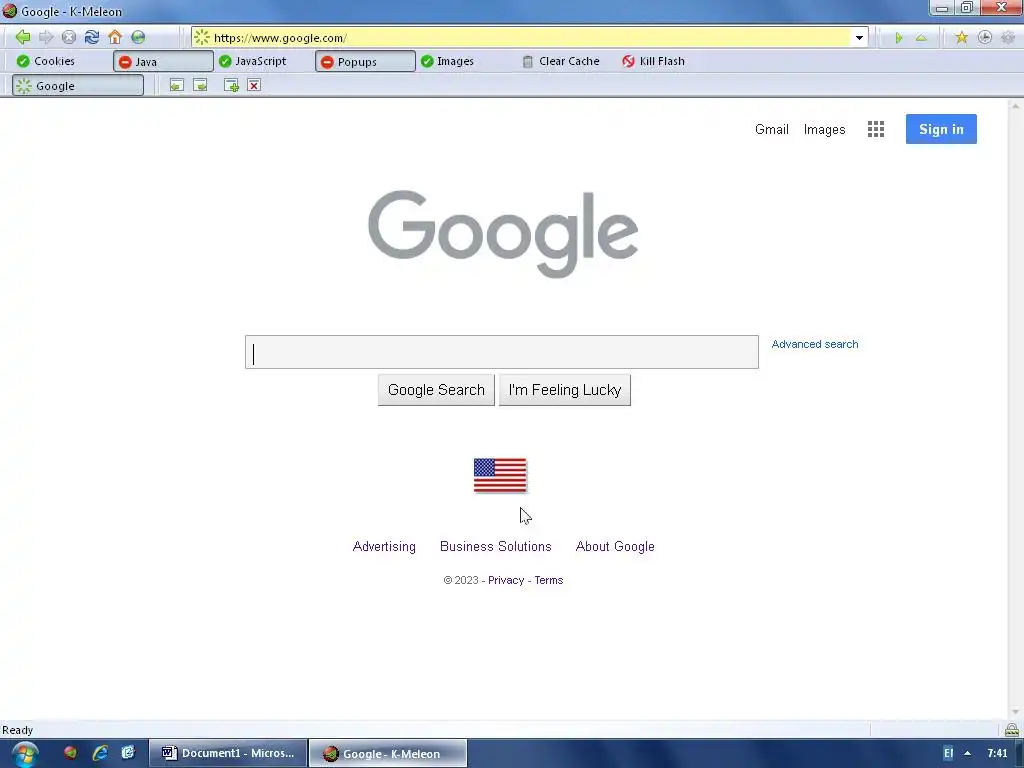This screenshot has height=768, width=1024.
Task: Open history with the clock icon
Action: [984, 37]
